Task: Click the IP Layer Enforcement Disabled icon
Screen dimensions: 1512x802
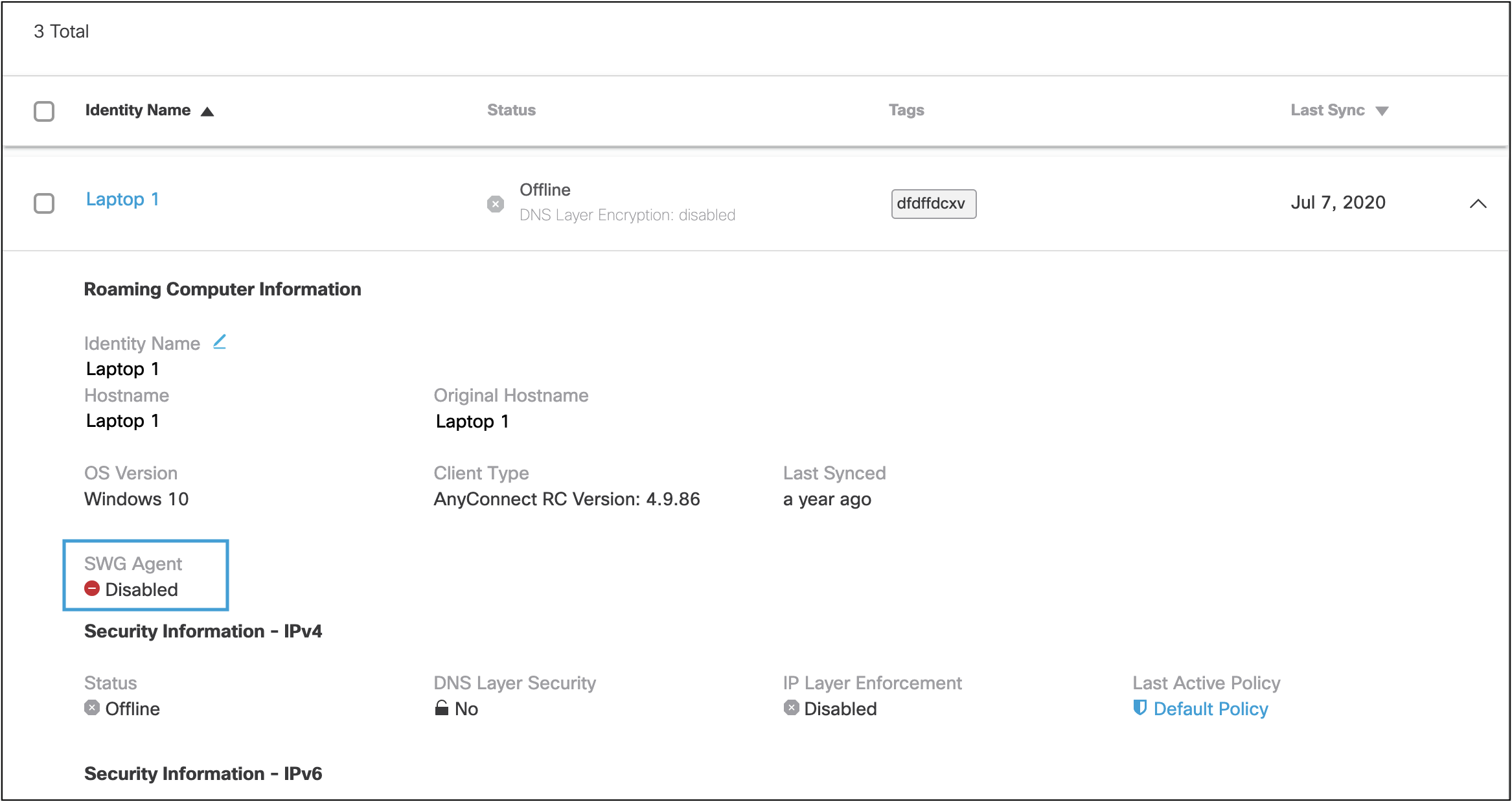Action: click(x=791, y=707)
